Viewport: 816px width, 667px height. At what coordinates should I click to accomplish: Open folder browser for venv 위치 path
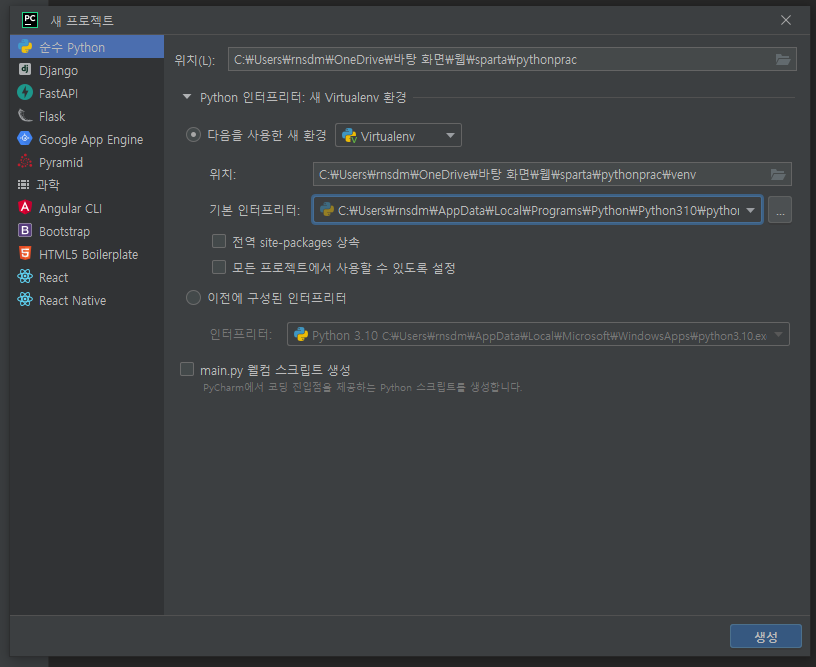coord(778,174)
